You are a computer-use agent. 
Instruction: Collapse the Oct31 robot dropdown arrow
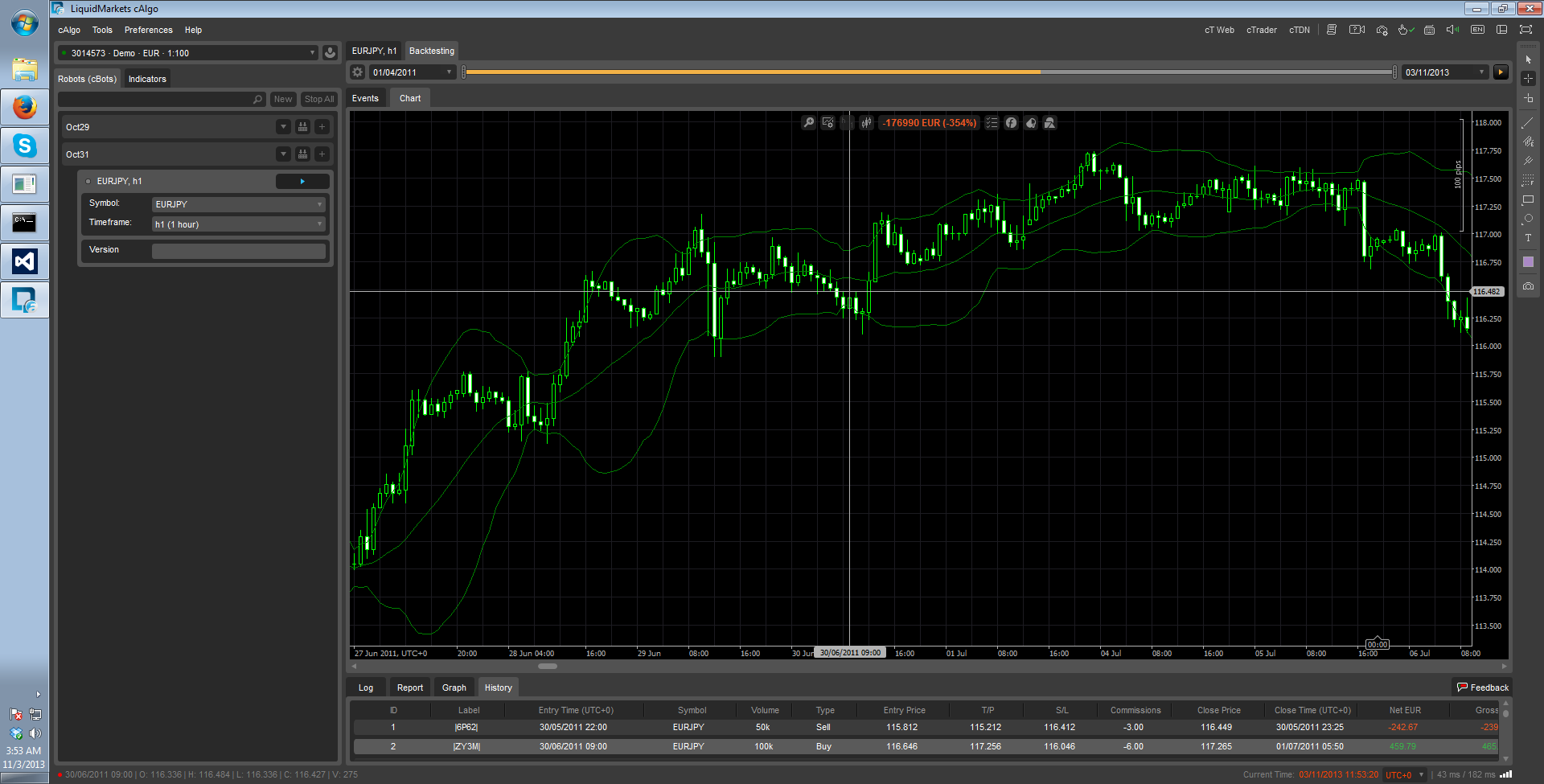(x=283, y=154)
